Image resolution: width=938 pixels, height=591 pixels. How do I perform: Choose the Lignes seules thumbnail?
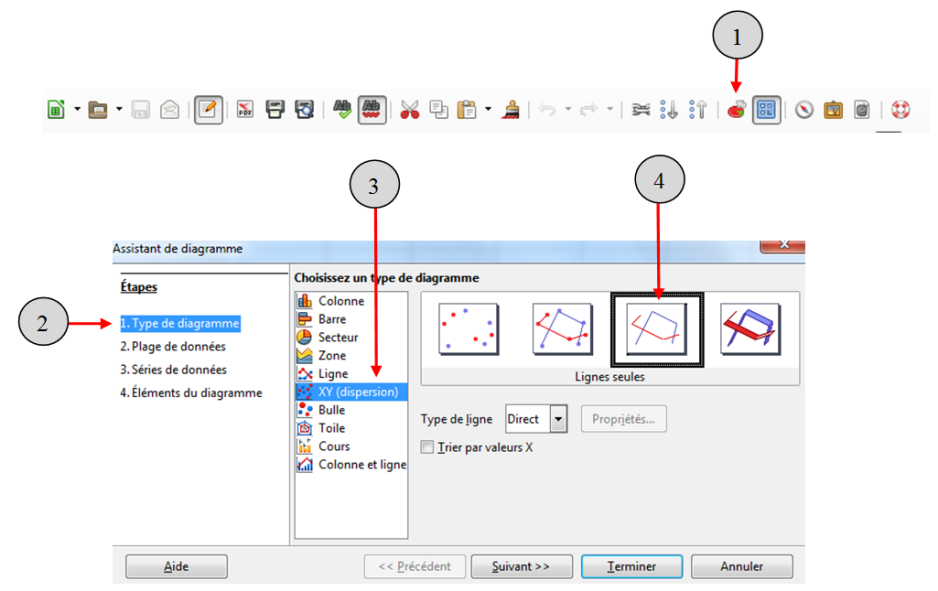pos(657,330)
